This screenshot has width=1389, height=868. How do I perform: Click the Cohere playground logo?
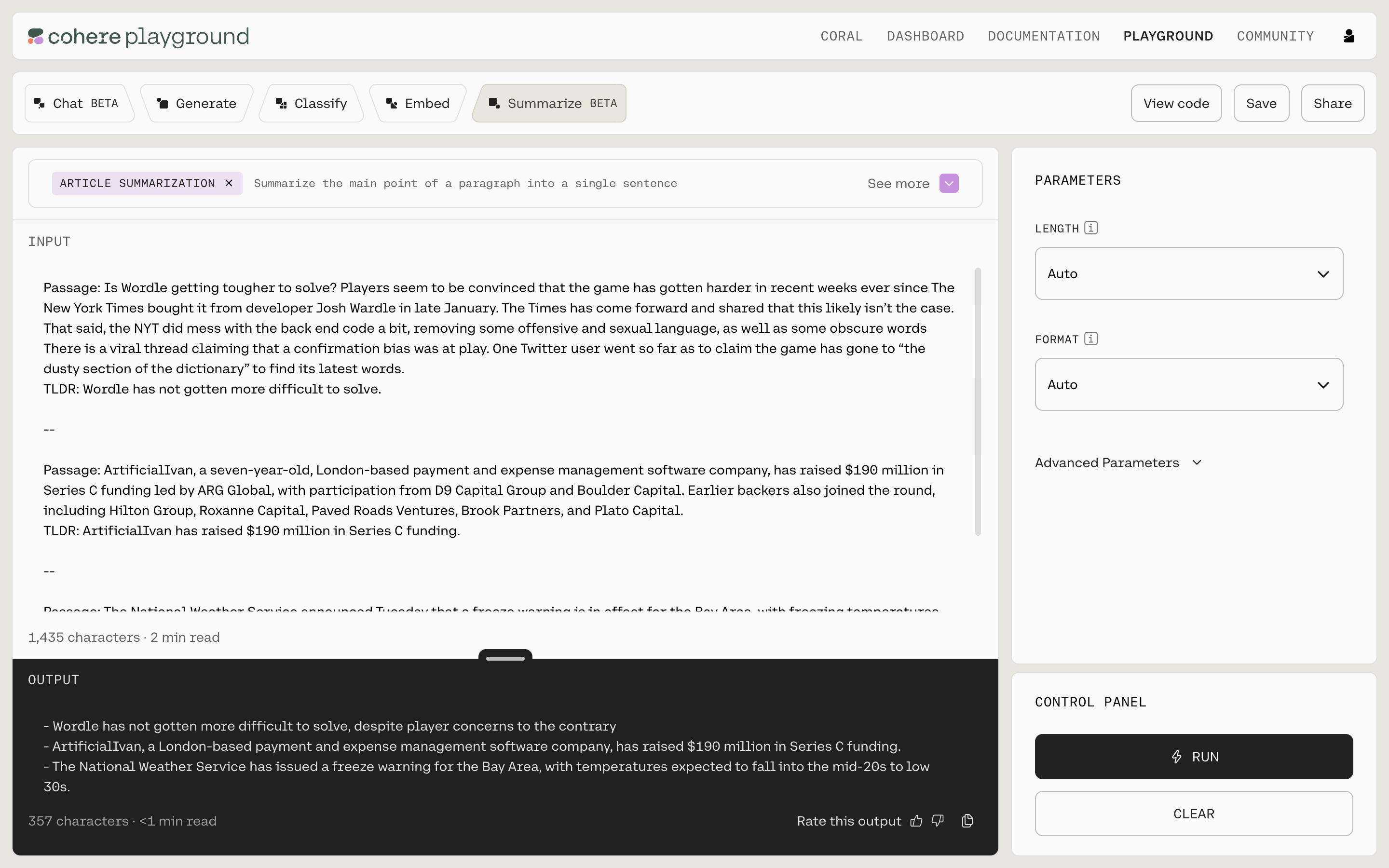coord(138,36)
